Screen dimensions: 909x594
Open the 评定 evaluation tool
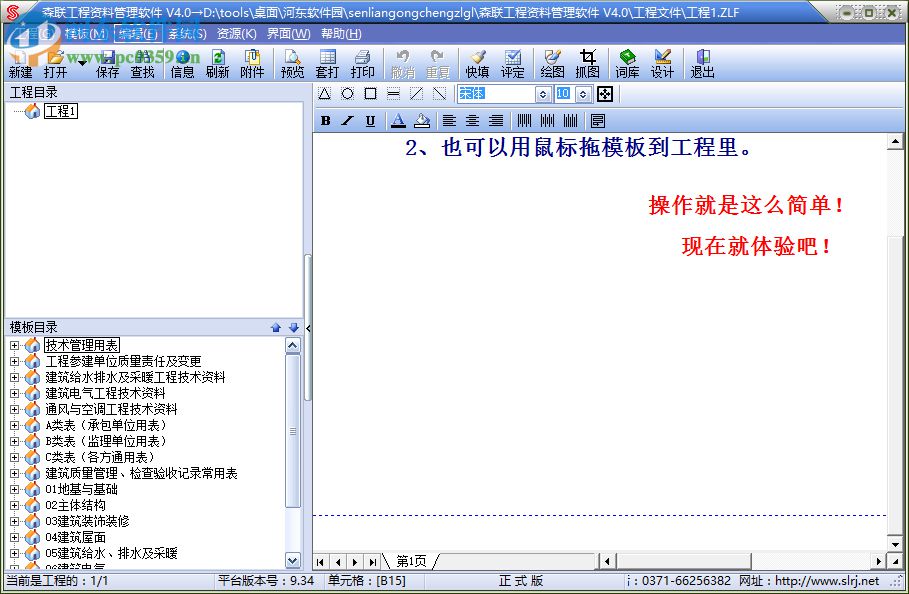[x=513, y=62]
